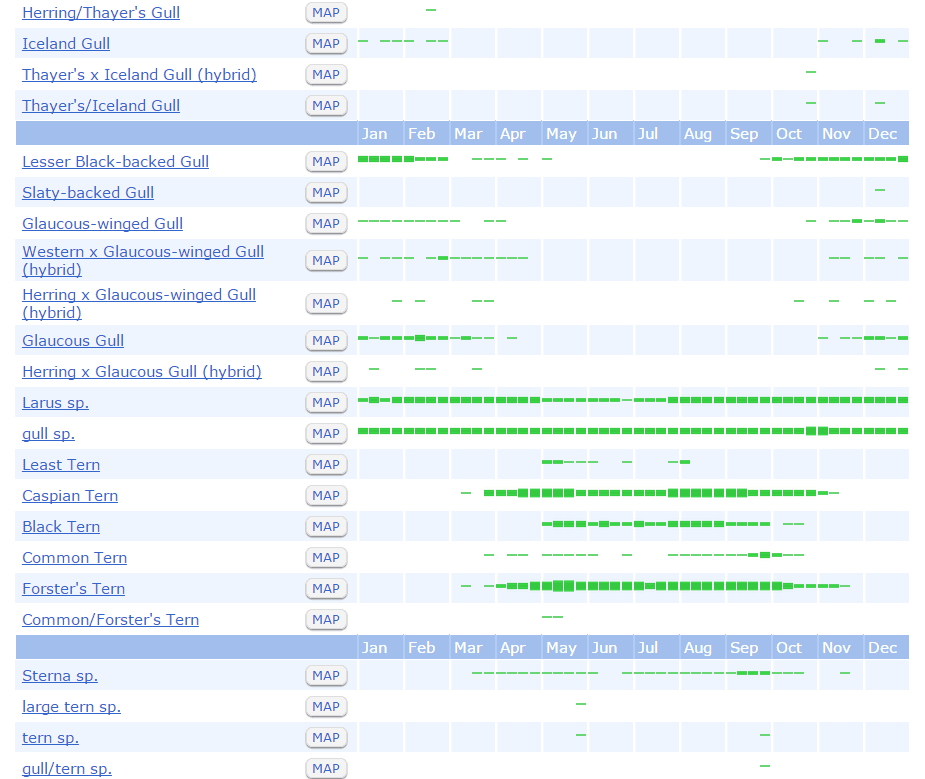Select MAP next to Common/Forster's Tern

coord(326,620)
